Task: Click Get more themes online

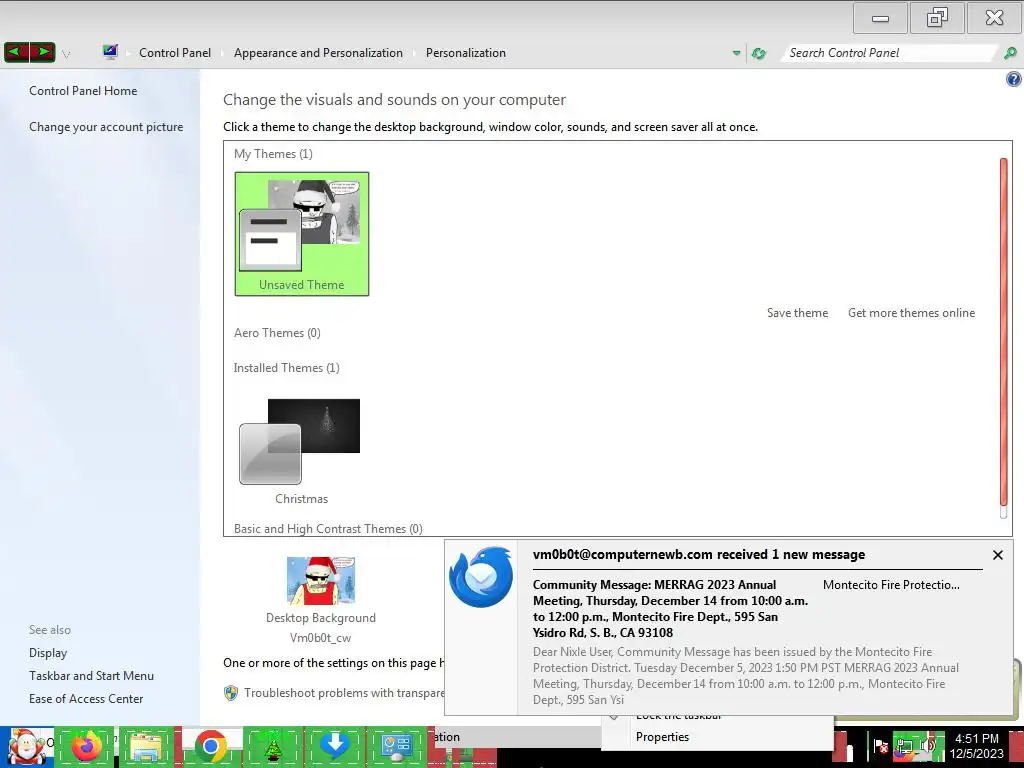Action: [x=911, y=313]
